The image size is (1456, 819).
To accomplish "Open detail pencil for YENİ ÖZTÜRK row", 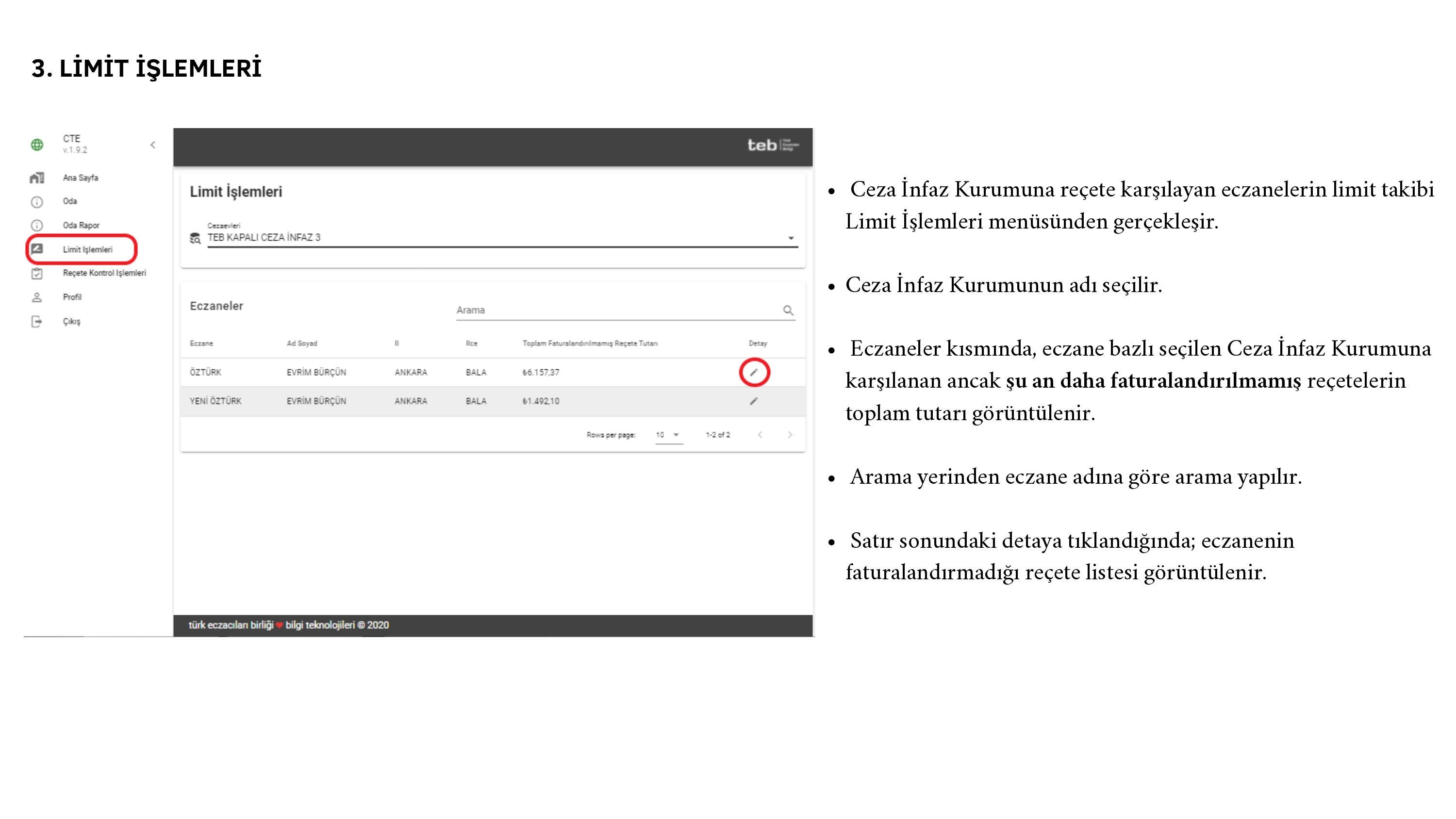I will [x=753, y=401].
